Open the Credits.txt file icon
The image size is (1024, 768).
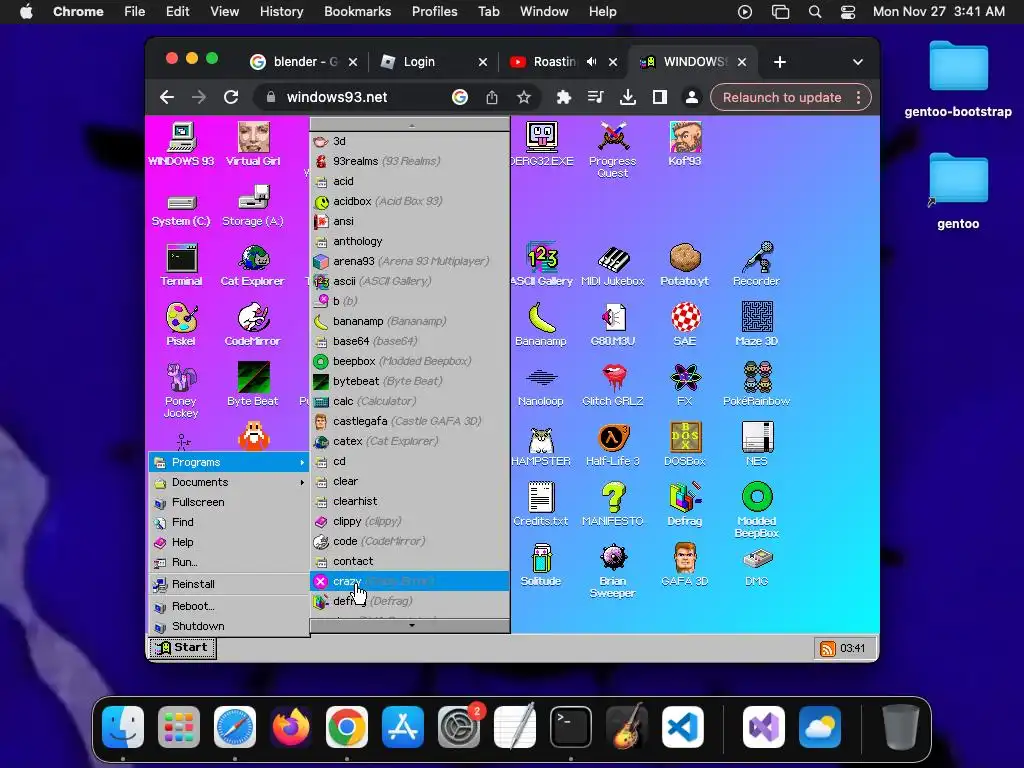pyautogui.click(x=541, y=505)
